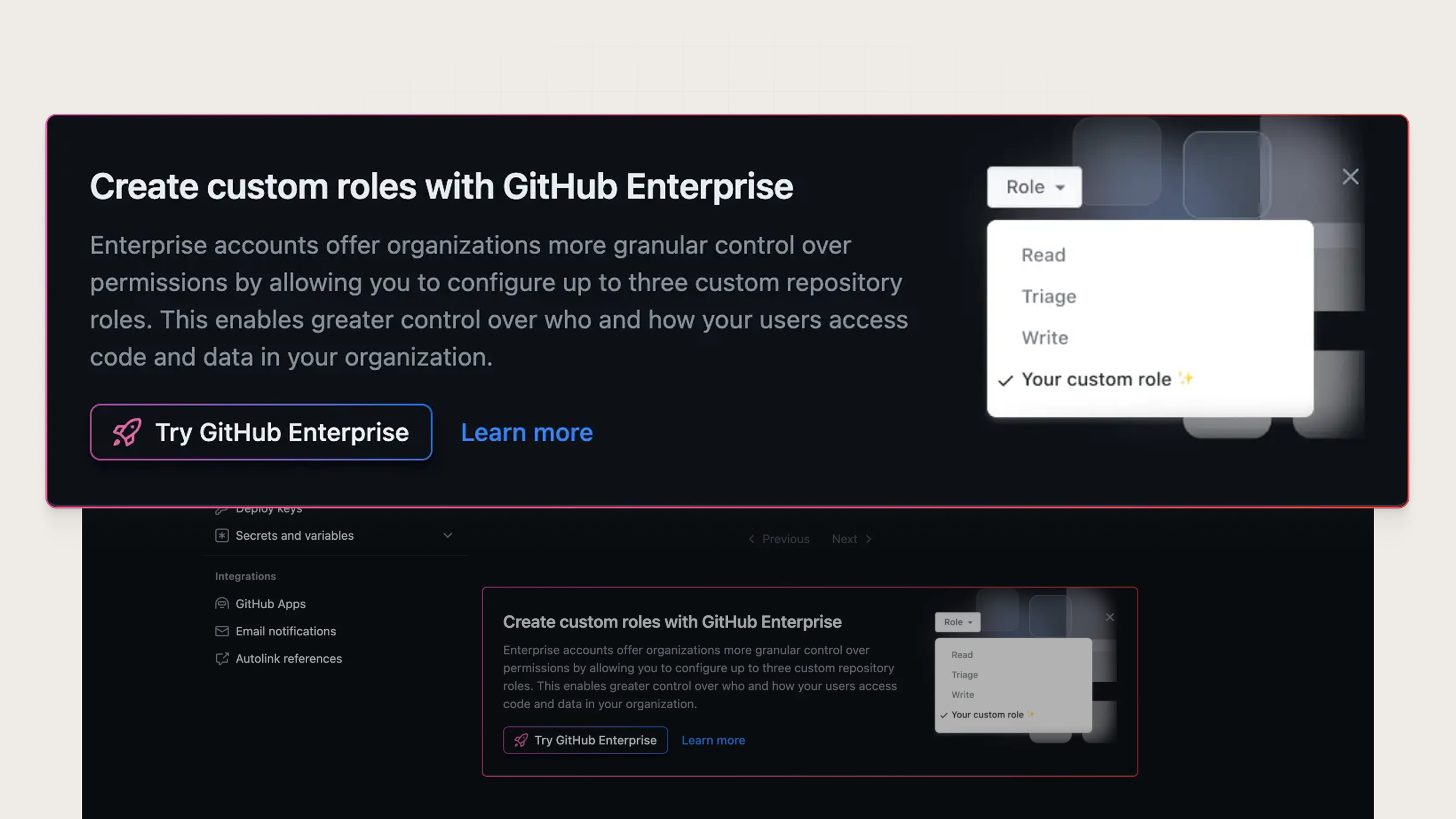Uncheck Your custom role in the role list
Viewport: 1456px width, 819px height.
tap(1098, 379)
